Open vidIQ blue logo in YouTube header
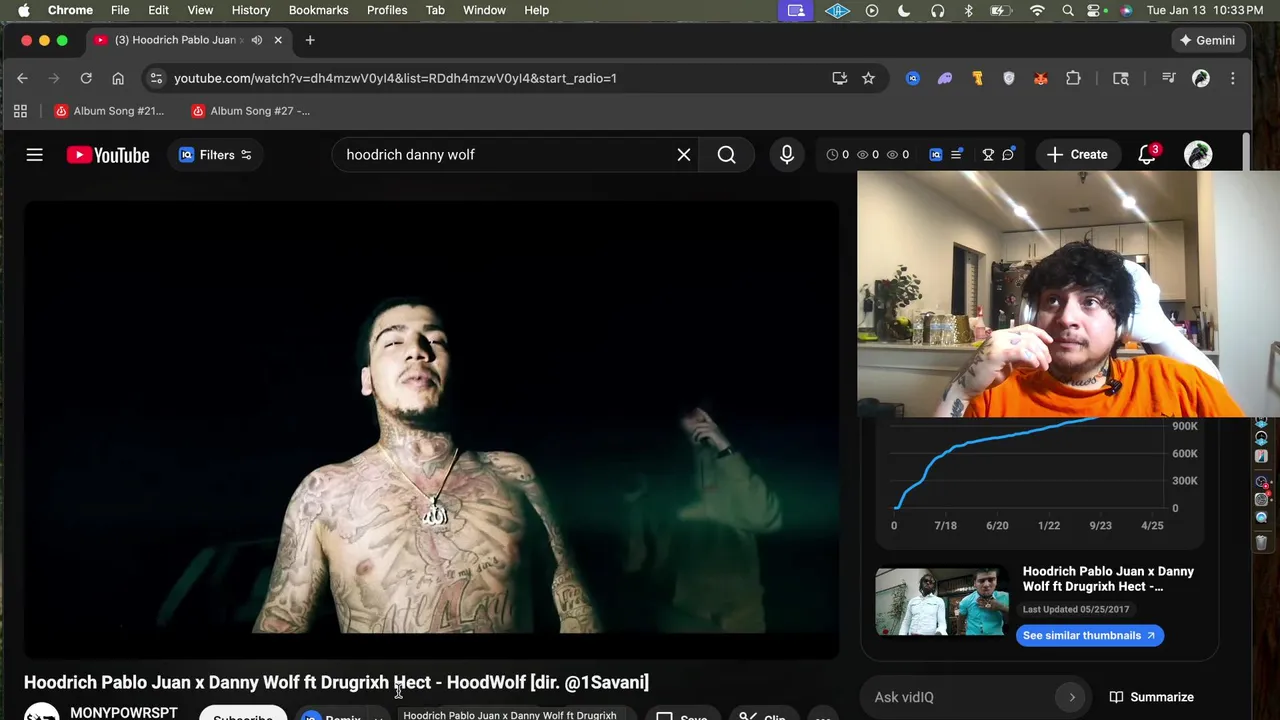1280x720 pixels. coord(936,155)
